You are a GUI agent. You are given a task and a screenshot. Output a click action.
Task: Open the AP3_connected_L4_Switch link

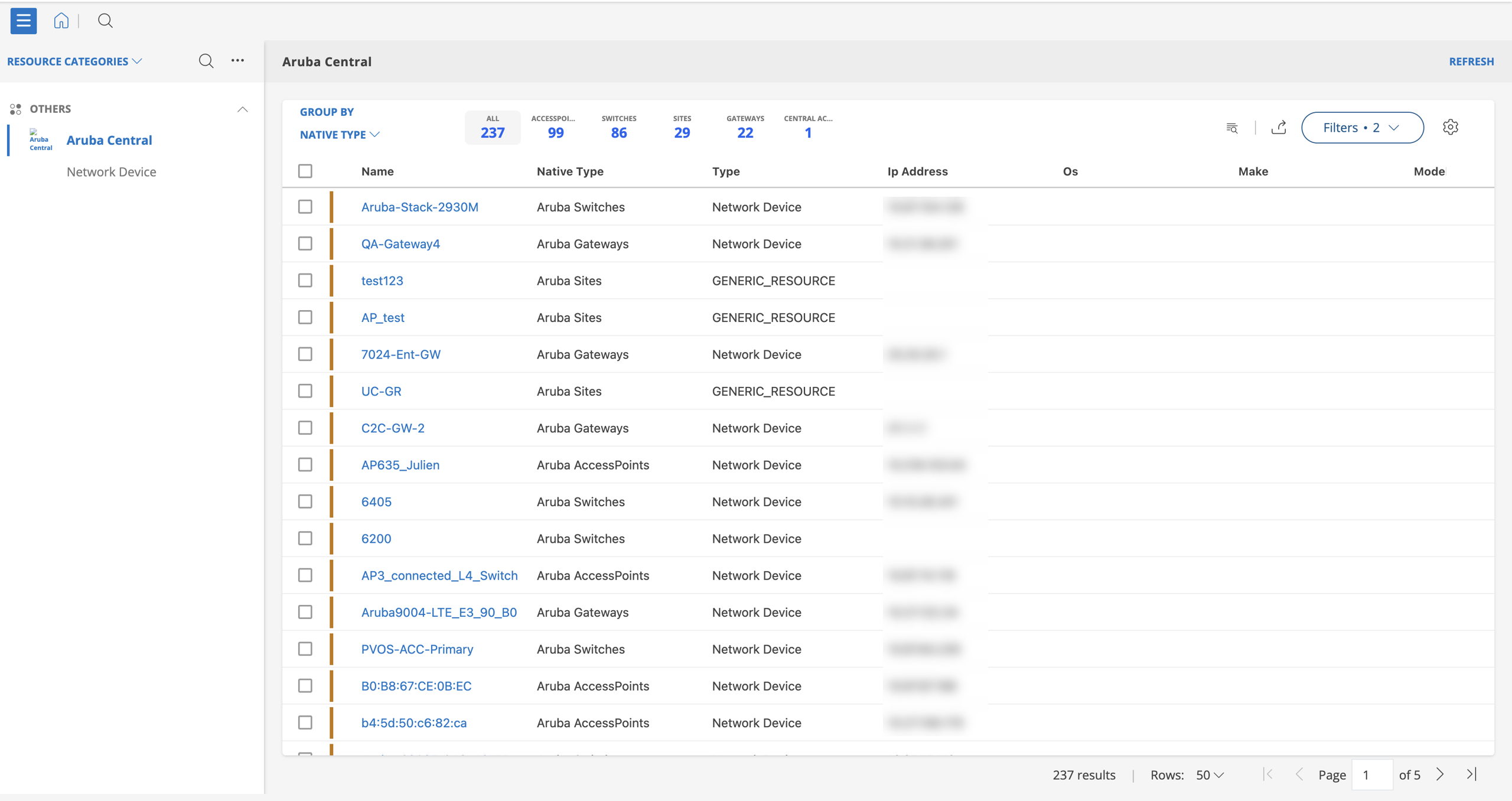439,575
